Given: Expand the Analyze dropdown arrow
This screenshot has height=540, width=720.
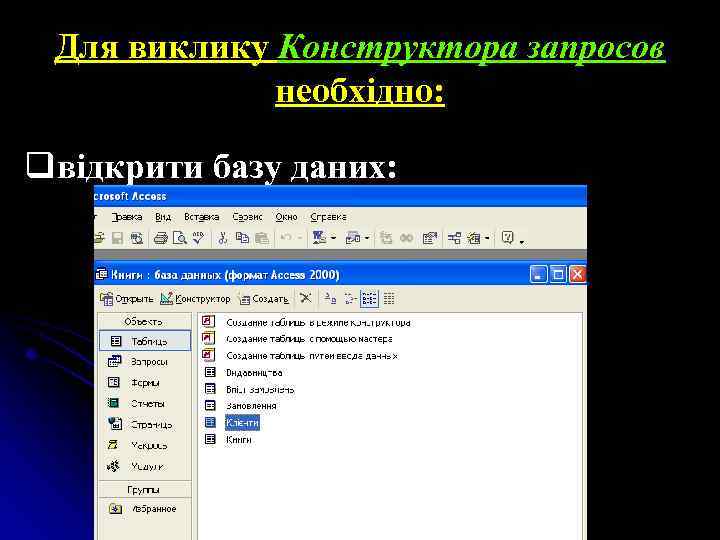Looking at the screenshot, I should tap(367, 238).
